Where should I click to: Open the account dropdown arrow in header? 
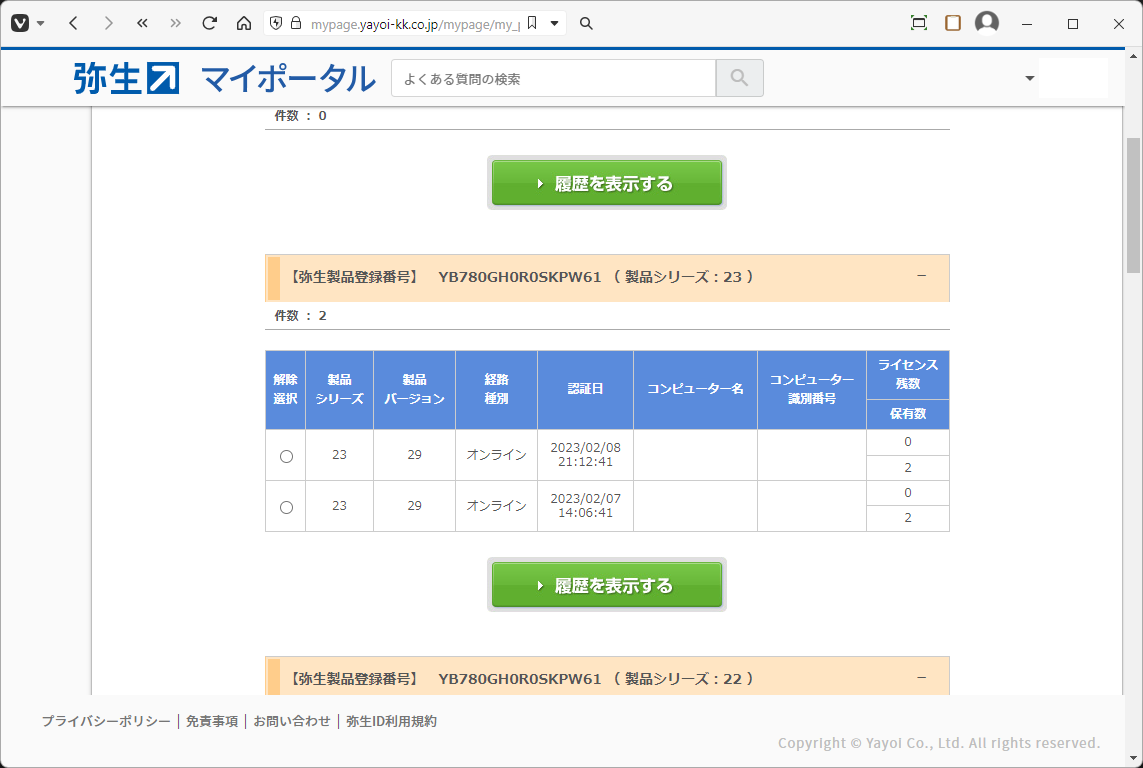[x=1030, y=79]
